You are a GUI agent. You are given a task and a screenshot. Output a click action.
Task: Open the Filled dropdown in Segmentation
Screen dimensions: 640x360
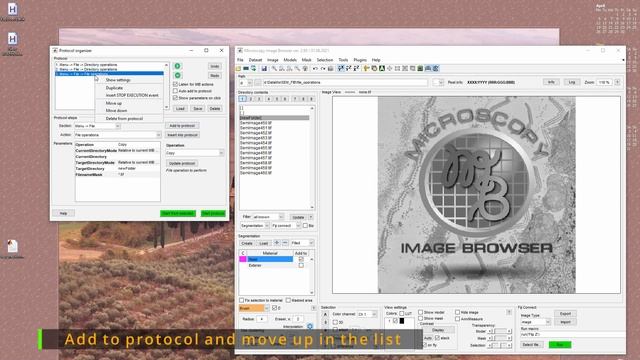302,243
